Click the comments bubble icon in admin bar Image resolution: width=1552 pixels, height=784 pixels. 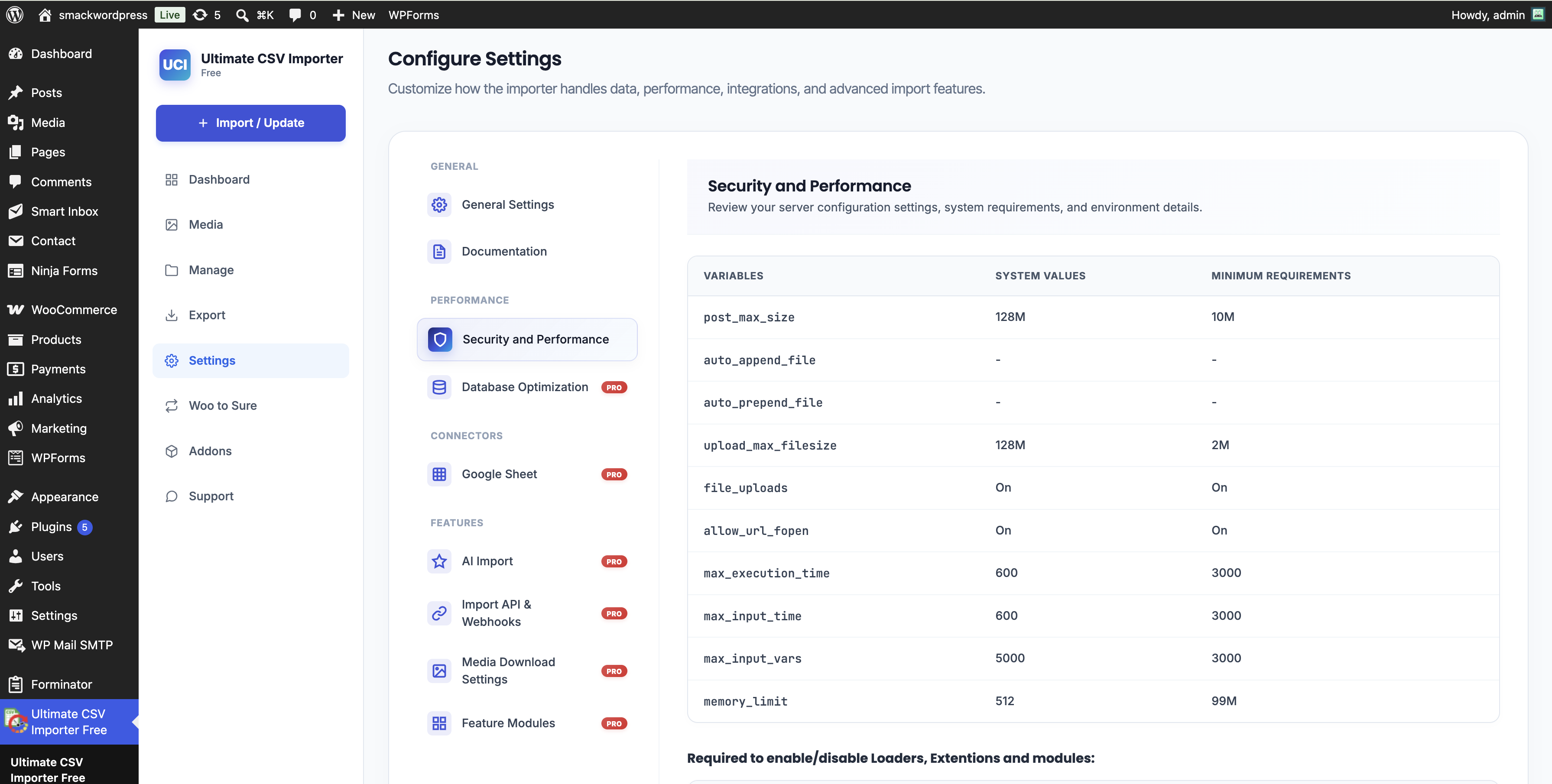(295, 14)
